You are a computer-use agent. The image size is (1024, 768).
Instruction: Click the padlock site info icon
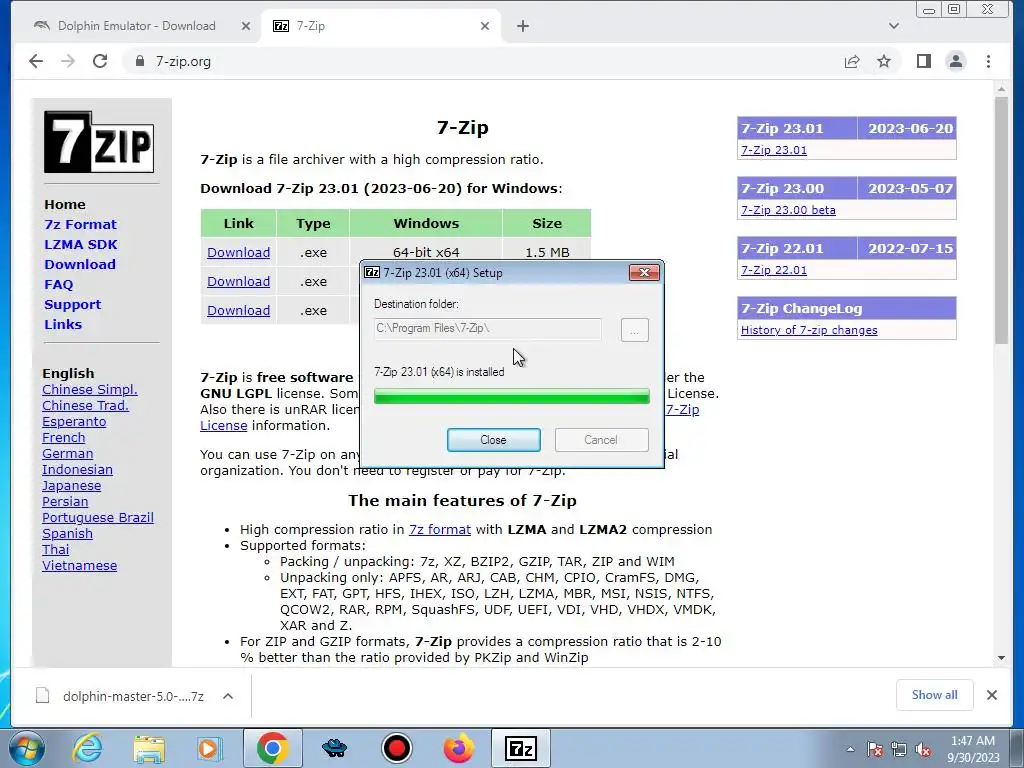click(x=139, y=61)
